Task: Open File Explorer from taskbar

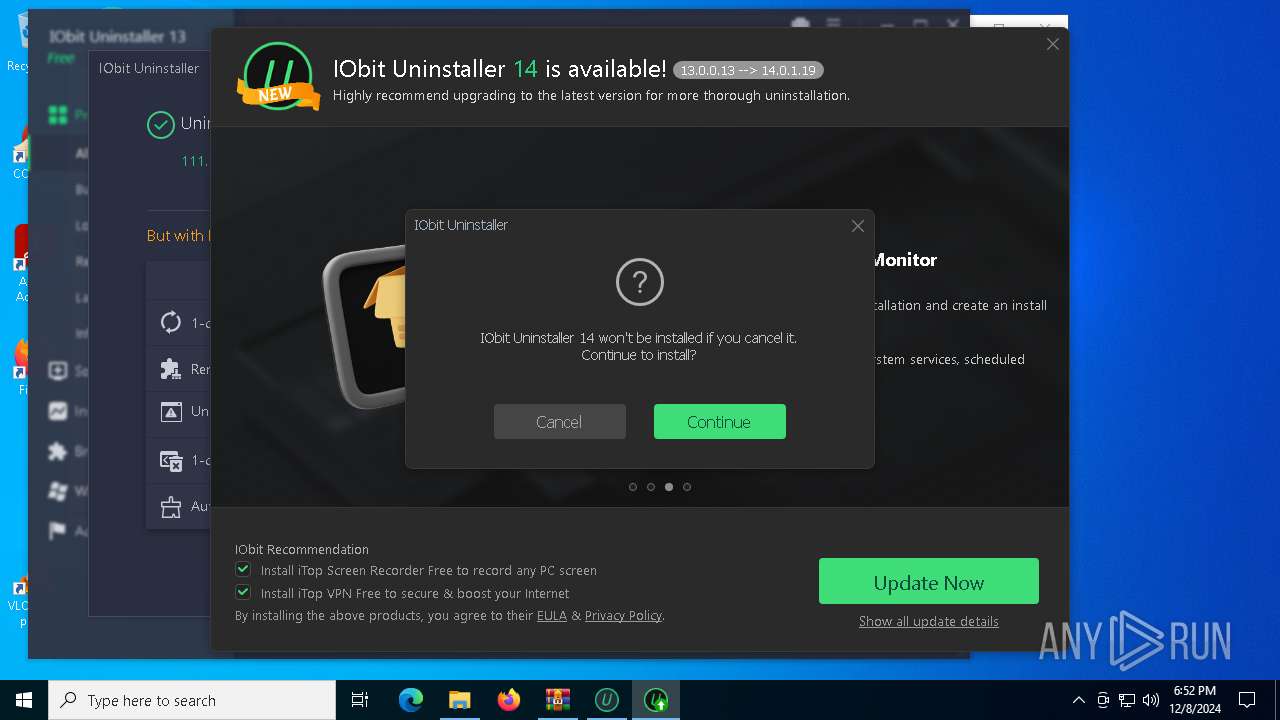Action: [x=460, y=700]
